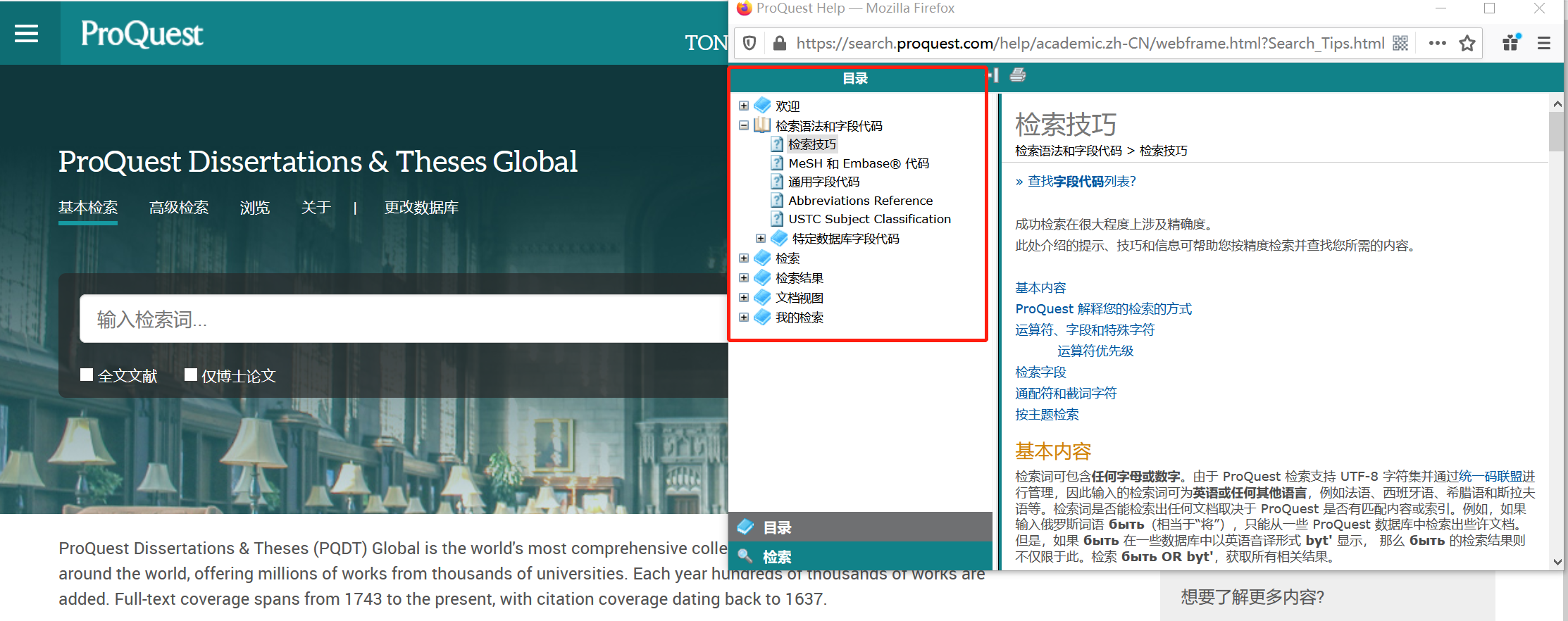Image resolution: width=1568 pixels, height=621 pixels.
Task: Open page actions three-dots menu
Action: click(1438, 44)
